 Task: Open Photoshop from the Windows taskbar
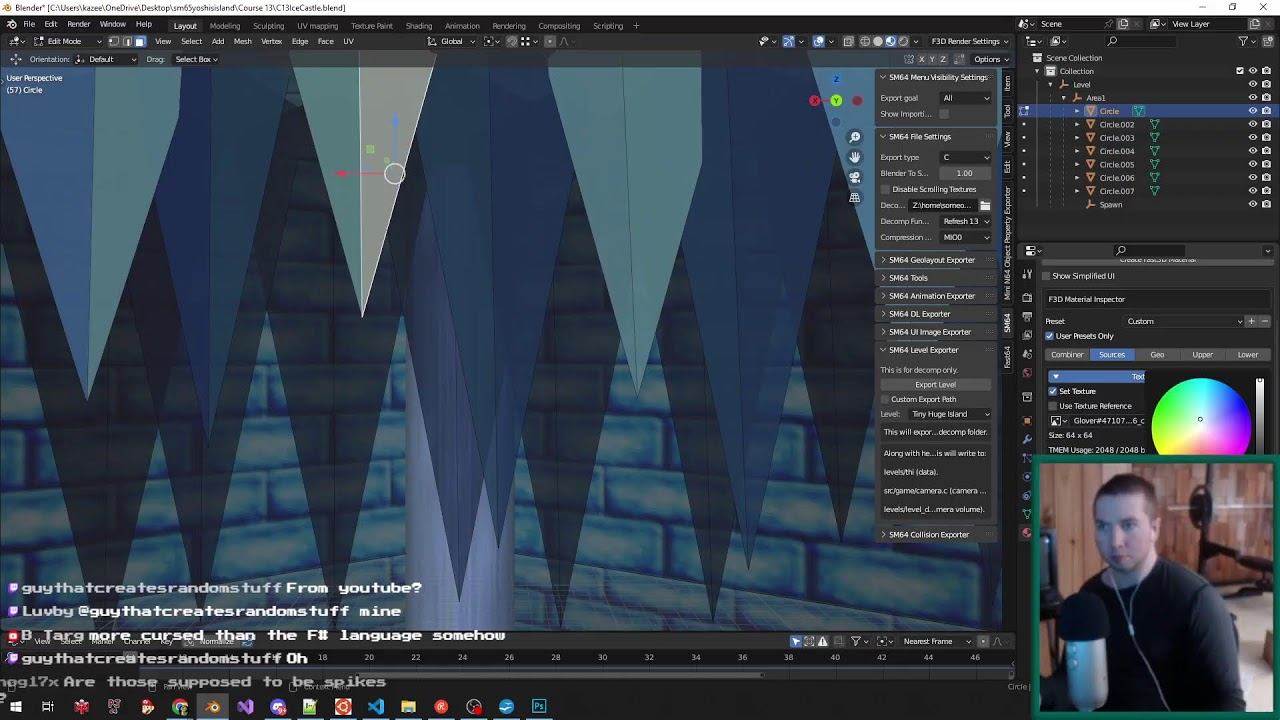click(539, 707)
